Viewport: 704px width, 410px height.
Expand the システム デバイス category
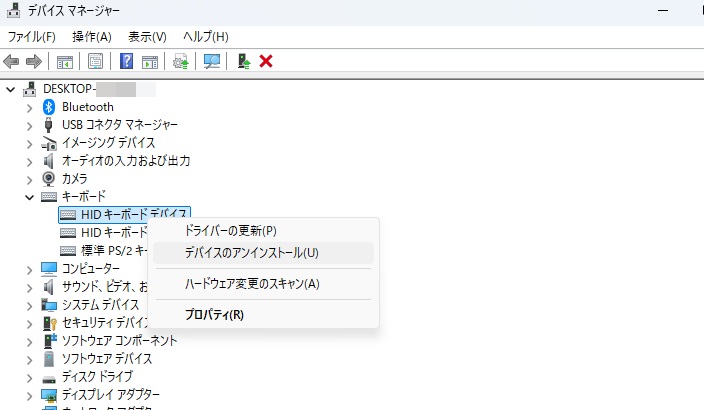point(30,306)
